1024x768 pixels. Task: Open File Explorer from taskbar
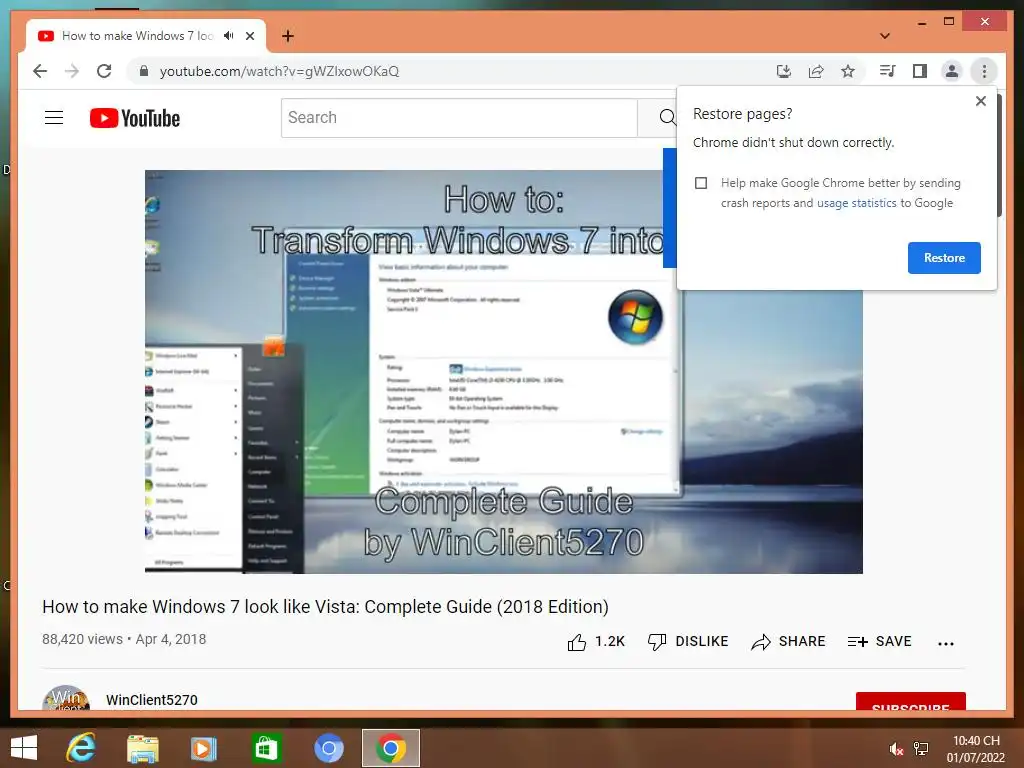pyautogui.click(x=143, y=748)
